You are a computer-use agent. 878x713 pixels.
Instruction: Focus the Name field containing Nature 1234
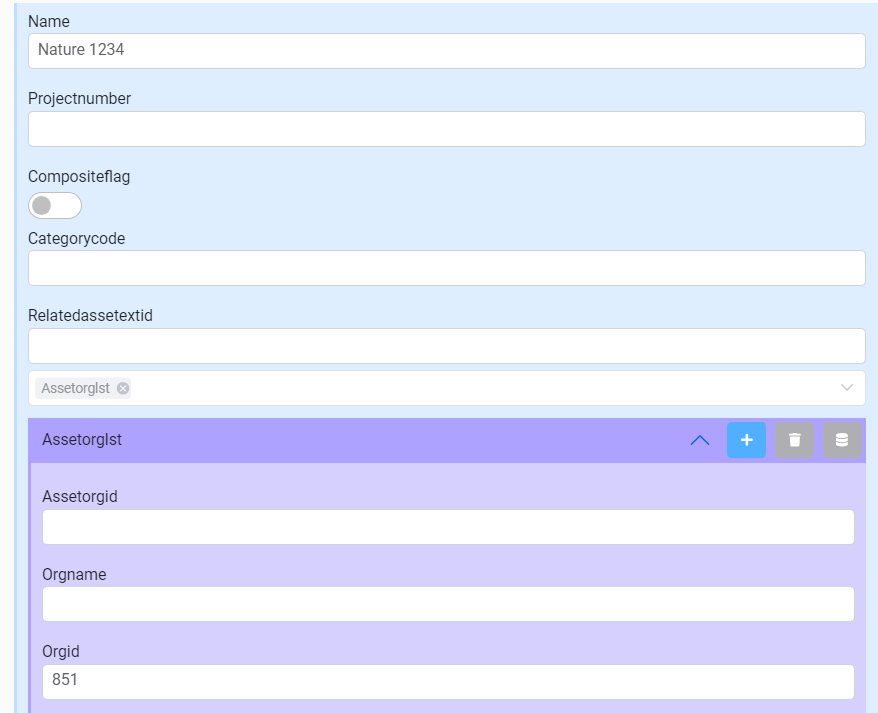[x=446, y=50]
